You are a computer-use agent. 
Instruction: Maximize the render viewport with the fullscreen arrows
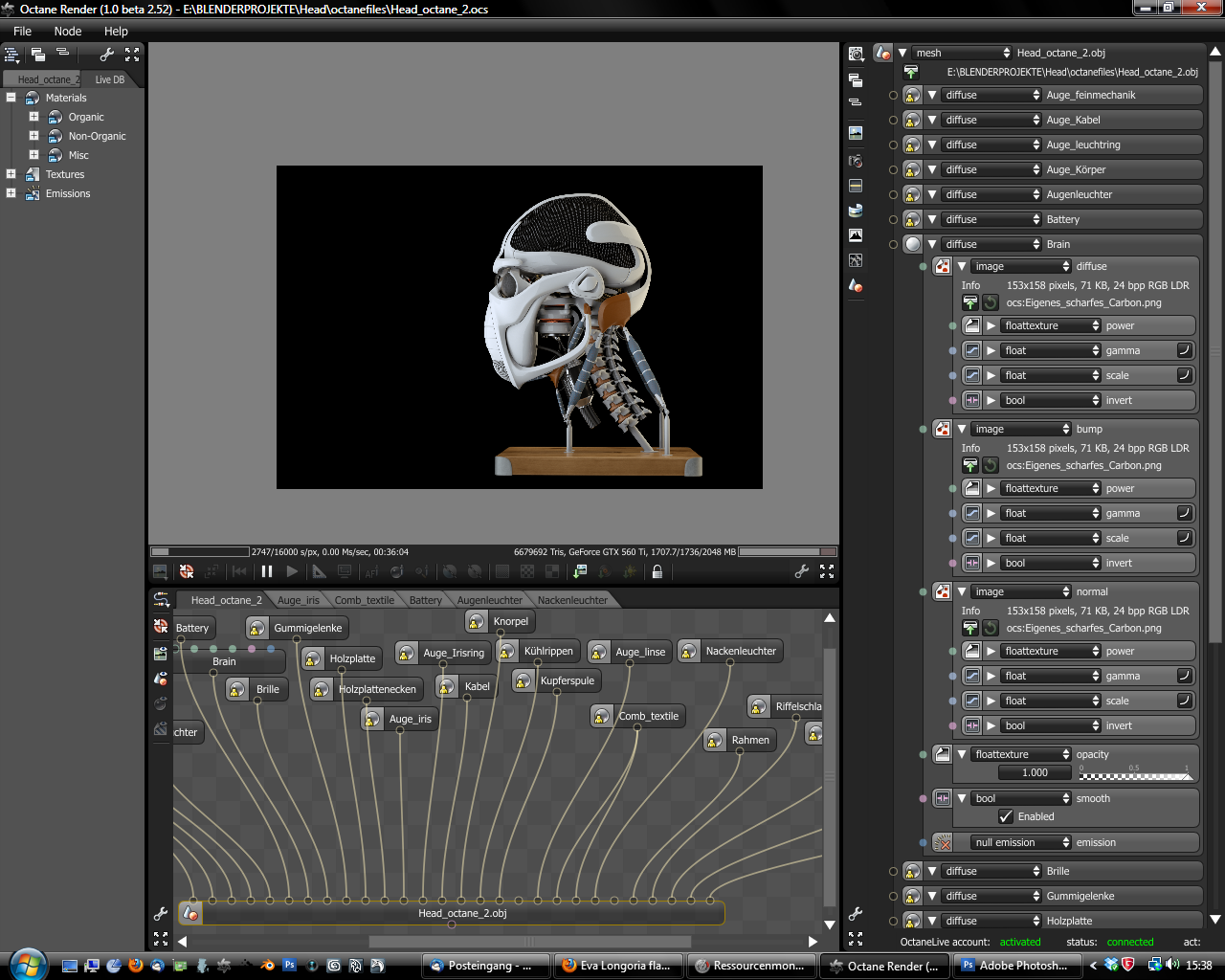[827, 571]
